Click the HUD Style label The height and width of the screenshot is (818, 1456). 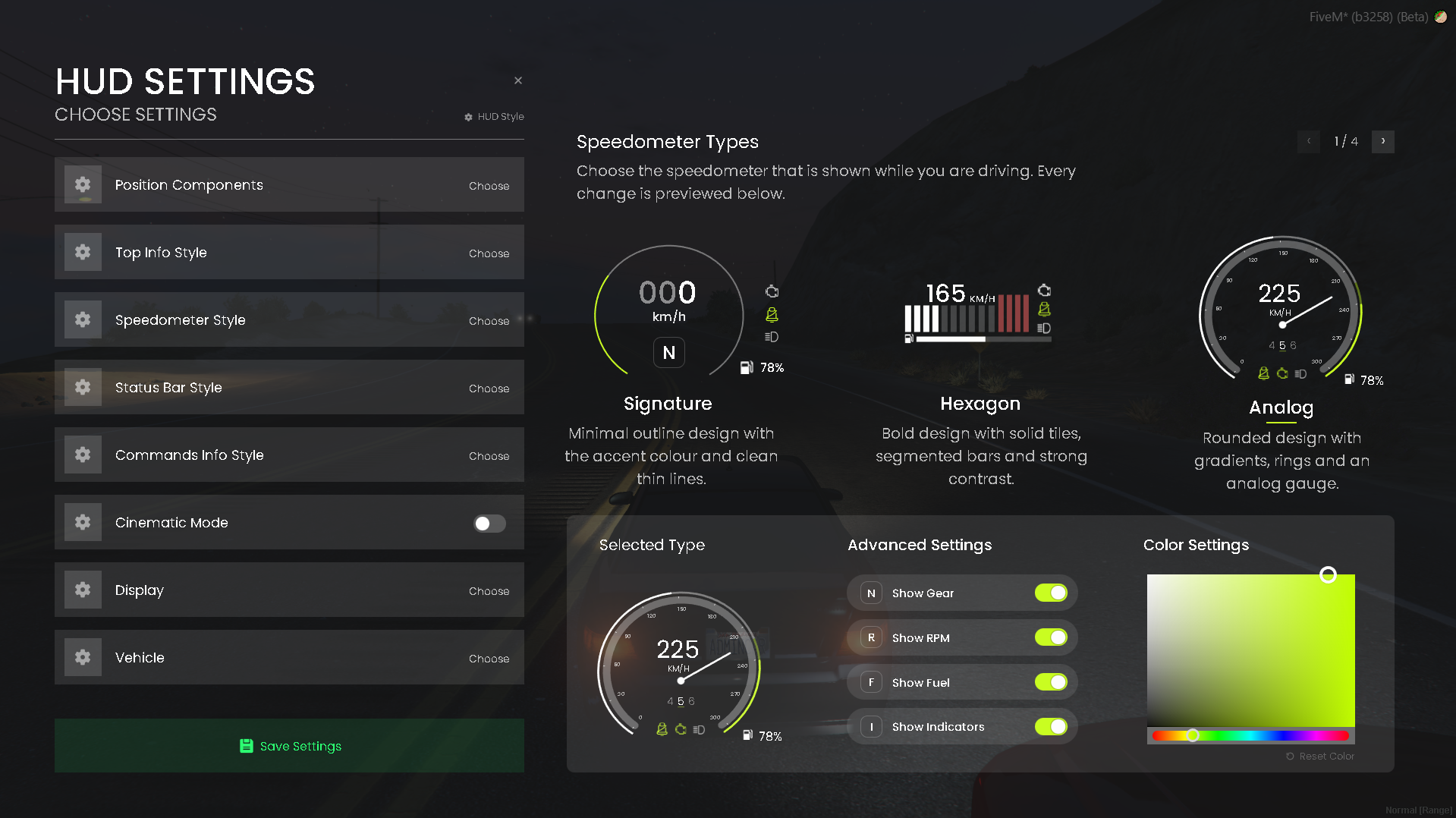tap(494, 117)
